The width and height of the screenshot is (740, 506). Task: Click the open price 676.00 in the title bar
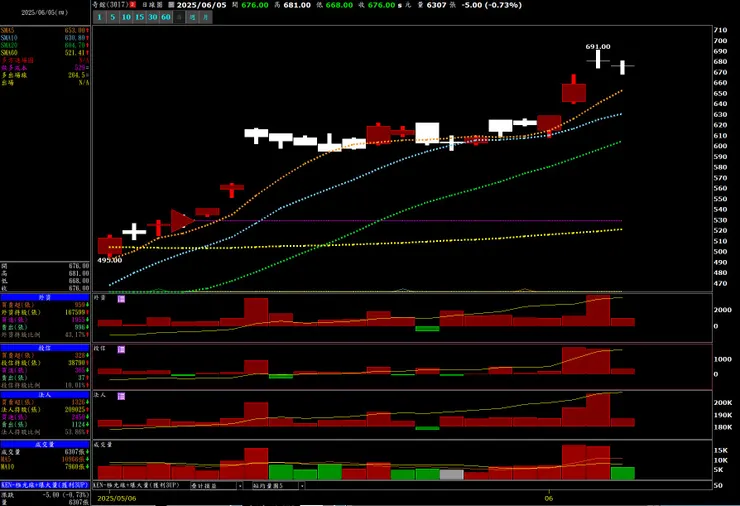[255, 5]
